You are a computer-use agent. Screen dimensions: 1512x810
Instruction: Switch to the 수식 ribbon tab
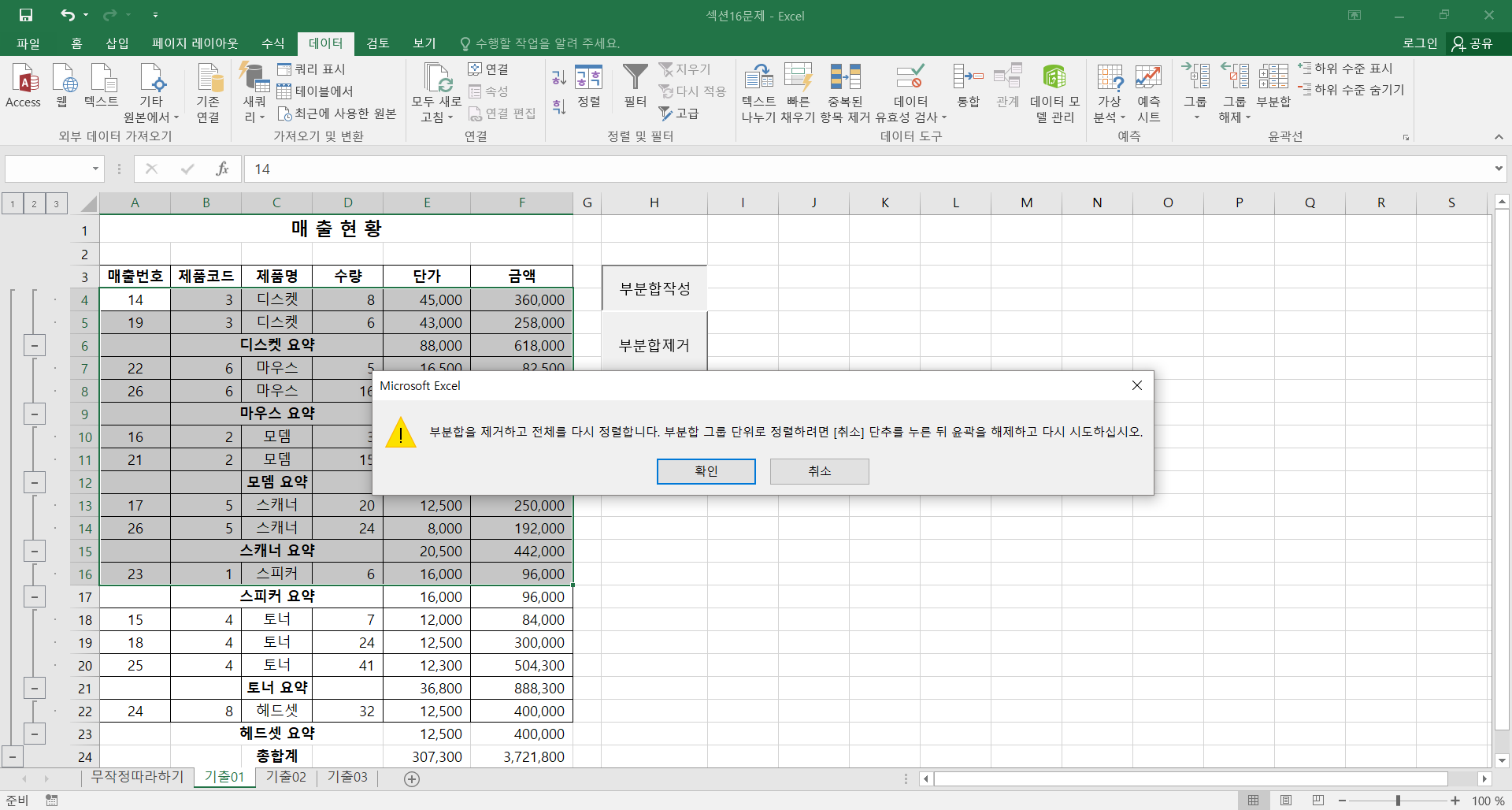[x=272, y=43]
